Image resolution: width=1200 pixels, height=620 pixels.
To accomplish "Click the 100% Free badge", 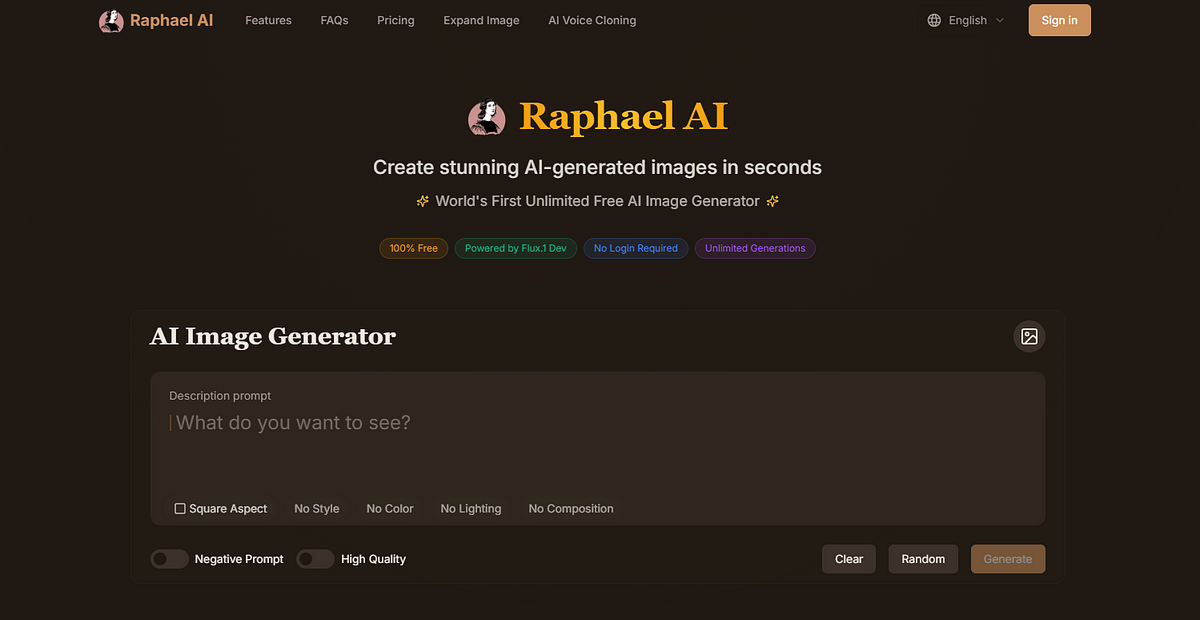I will [x=414, y=248].
